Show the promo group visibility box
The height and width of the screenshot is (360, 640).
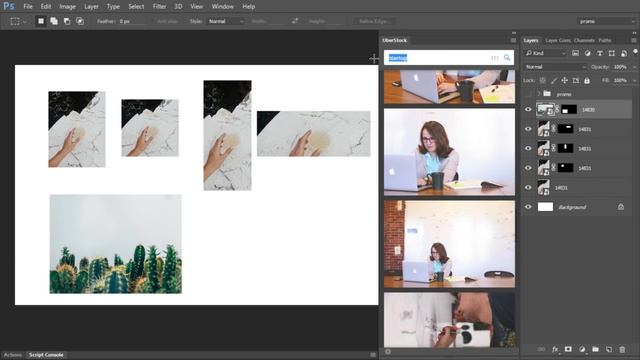[528, 94]
